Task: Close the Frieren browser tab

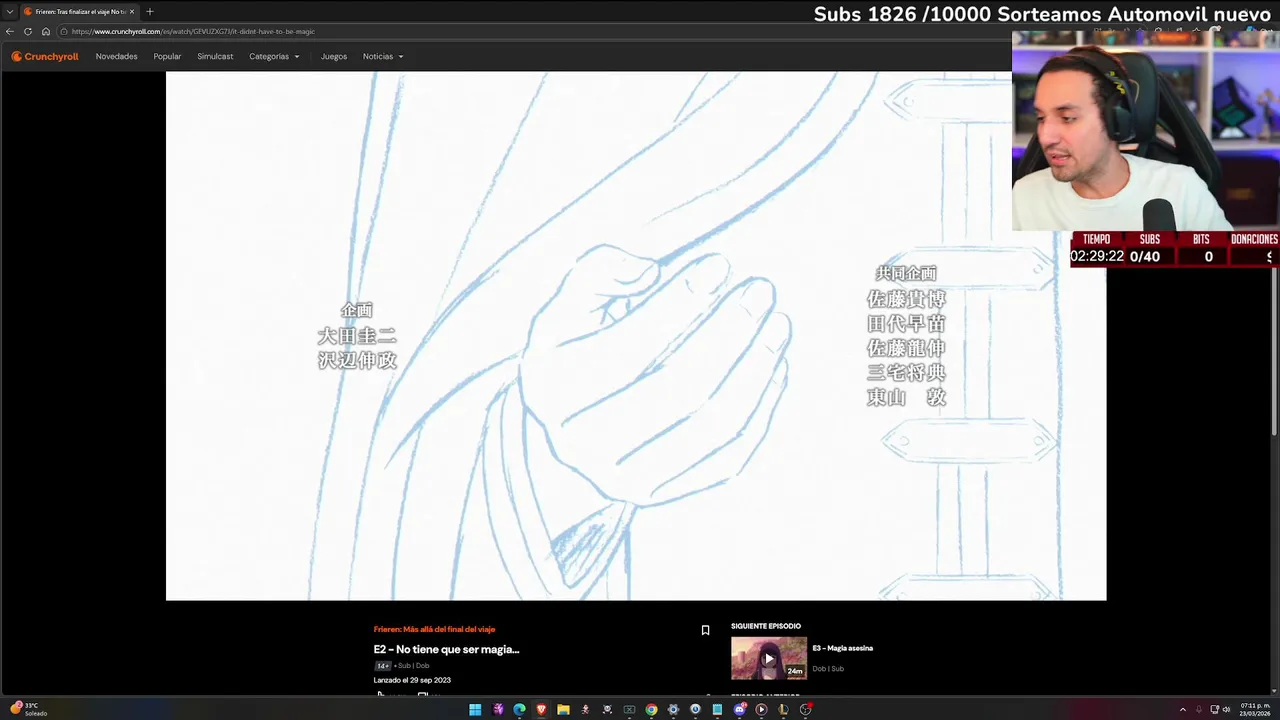Action: coord(132,11)
